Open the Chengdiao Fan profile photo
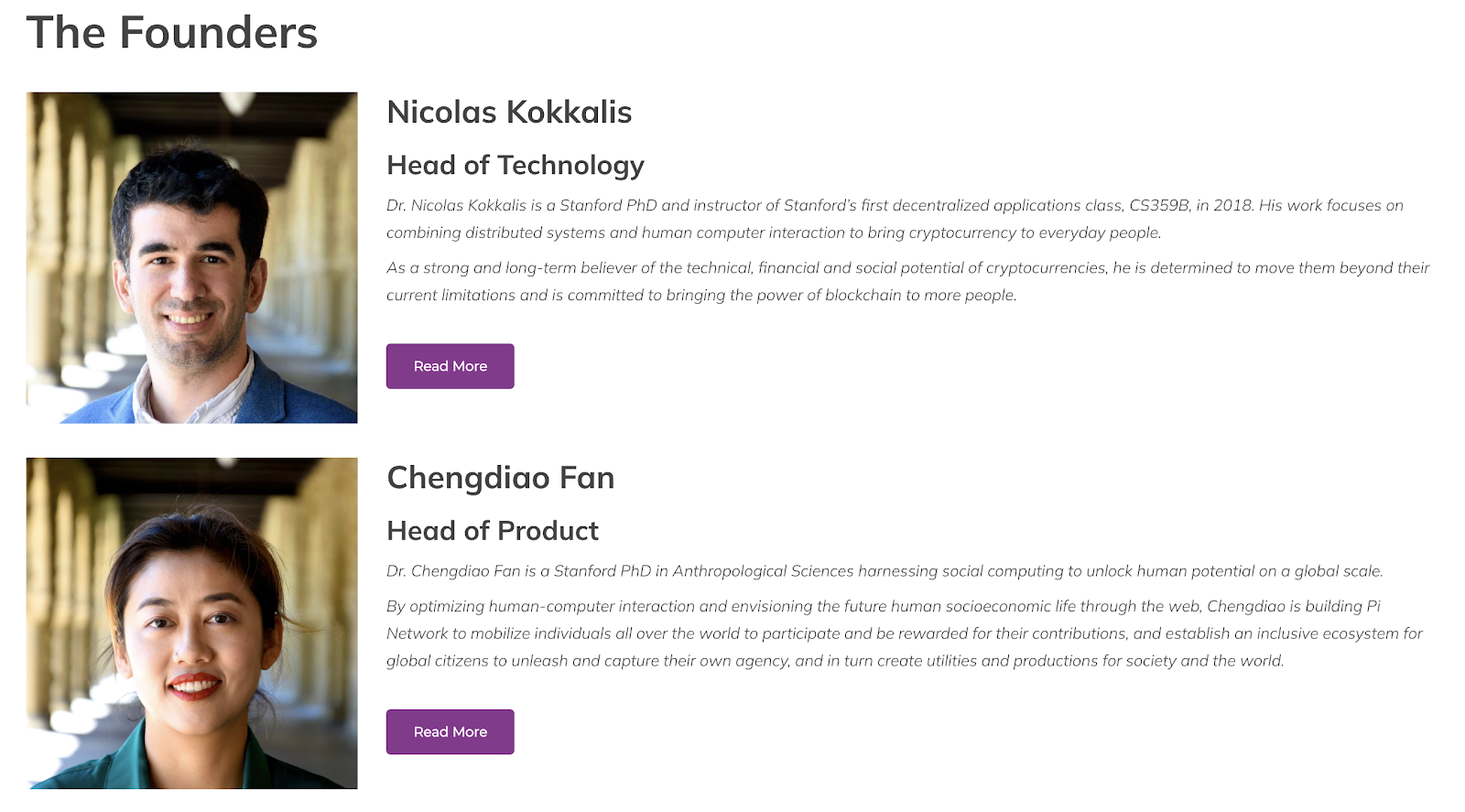 pyautogui.click(x=191, y=623)
